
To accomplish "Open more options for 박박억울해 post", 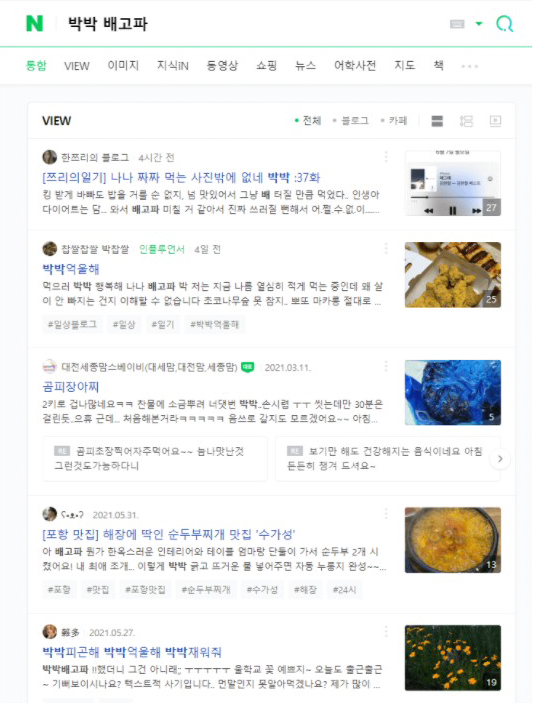I will (x=386, y=248).
